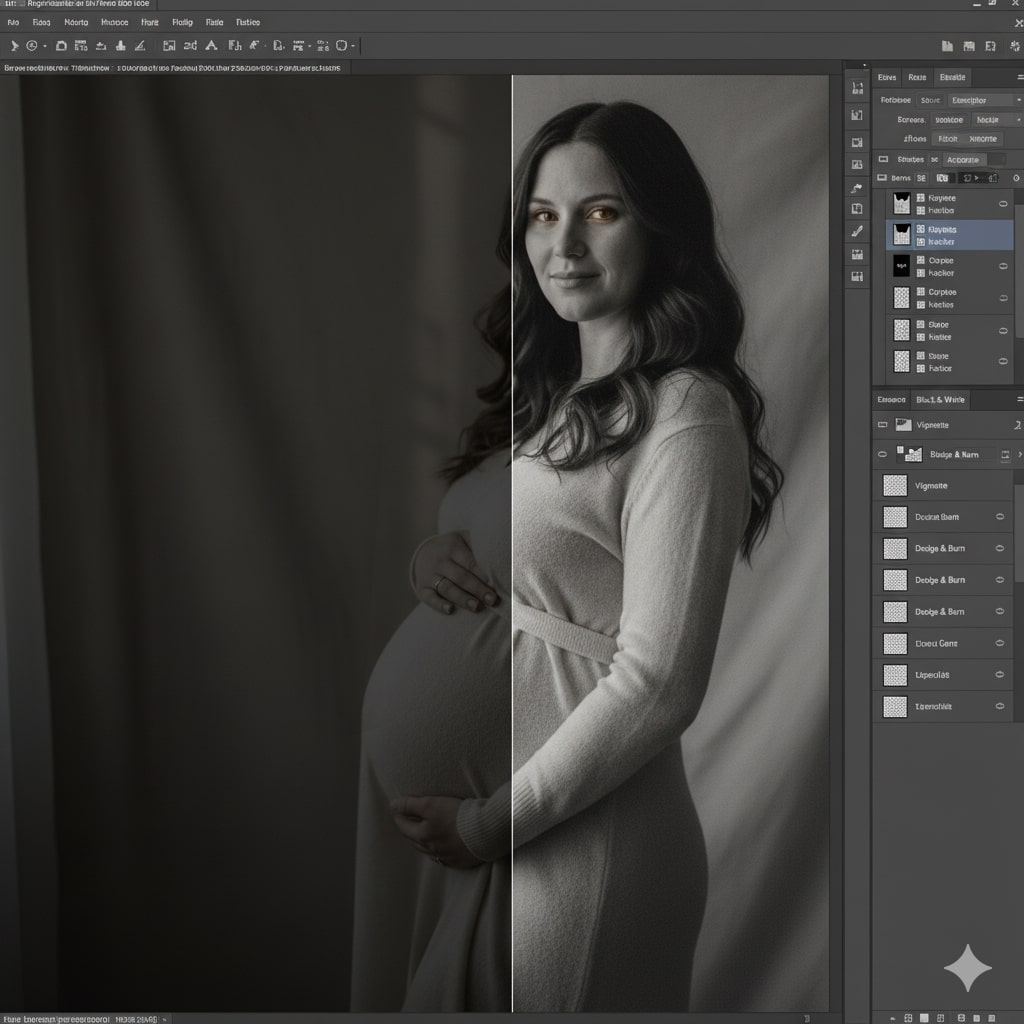Viewport: 1024px width, 1024px height.
Task: Toggle visibility of first Raycee layer
Action: click(x=1003, y=204)
